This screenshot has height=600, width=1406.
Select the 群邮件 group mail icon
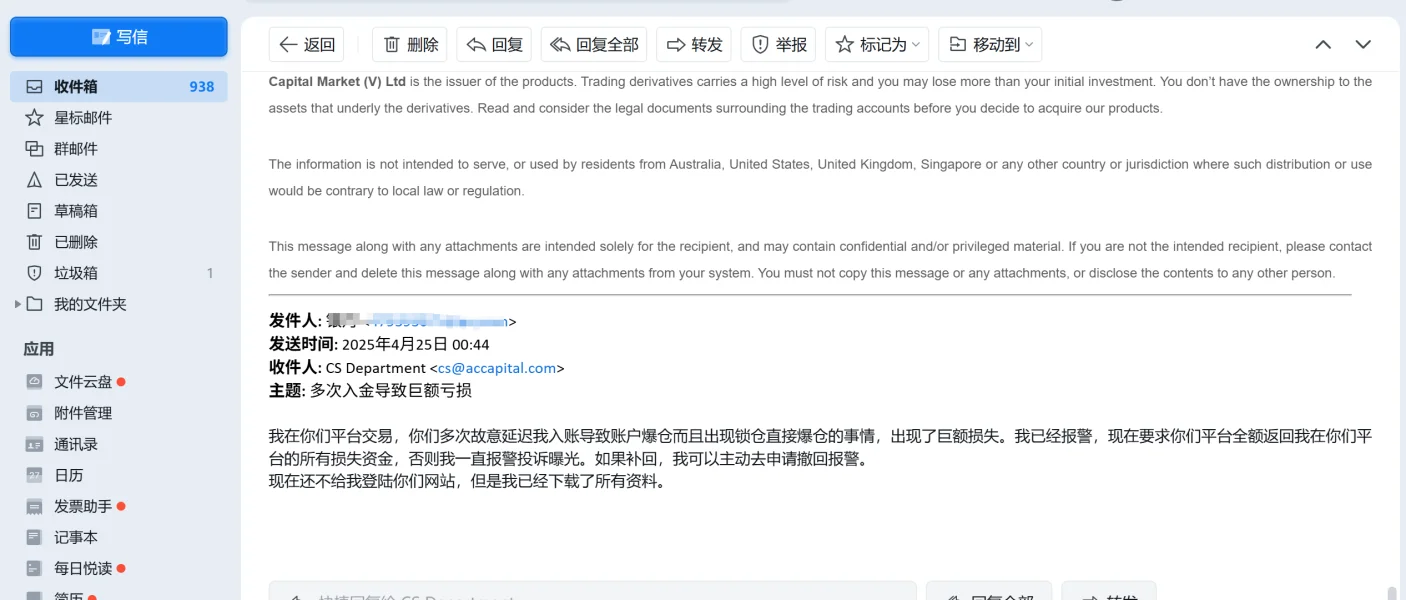point(35,149)
